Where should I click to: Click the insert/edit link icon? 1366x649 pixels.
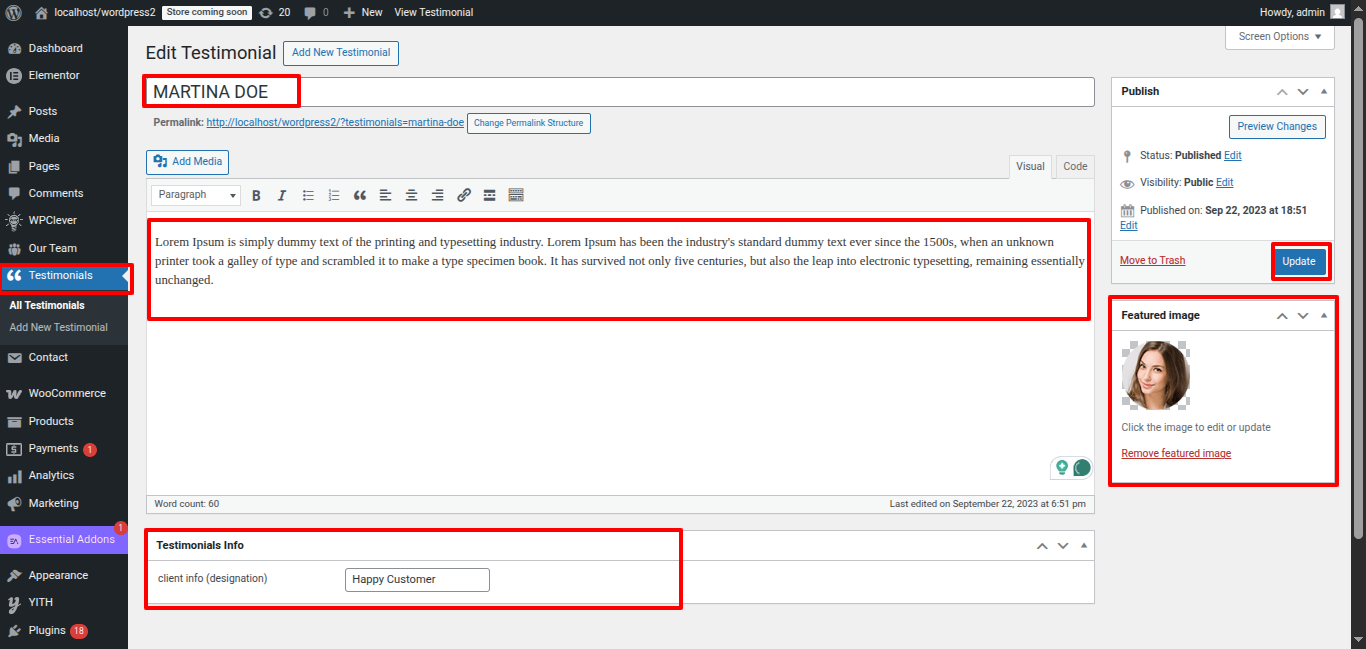tap(463, 195)
